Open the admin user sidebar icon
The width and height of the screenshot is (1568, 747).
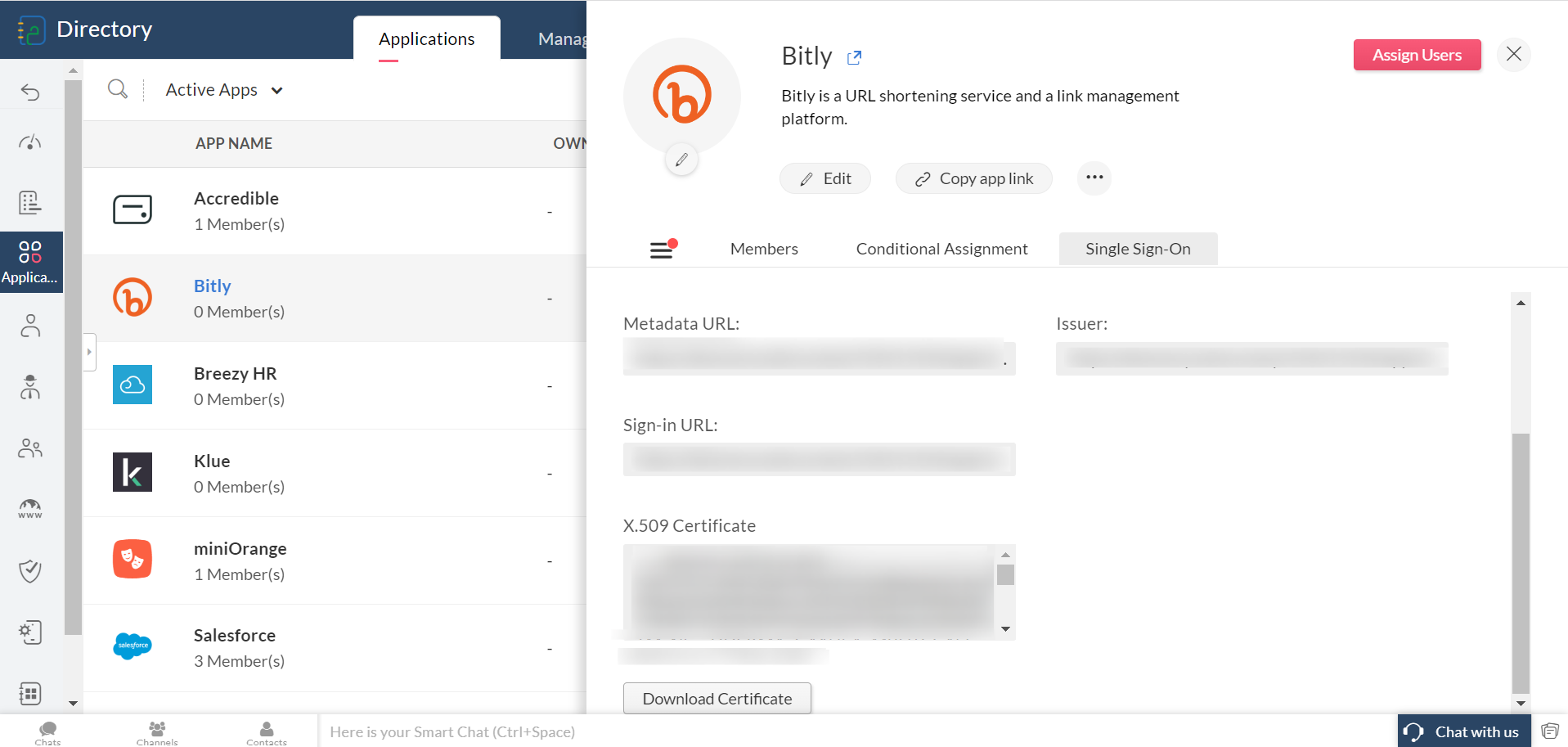click(x=30, y=386)
